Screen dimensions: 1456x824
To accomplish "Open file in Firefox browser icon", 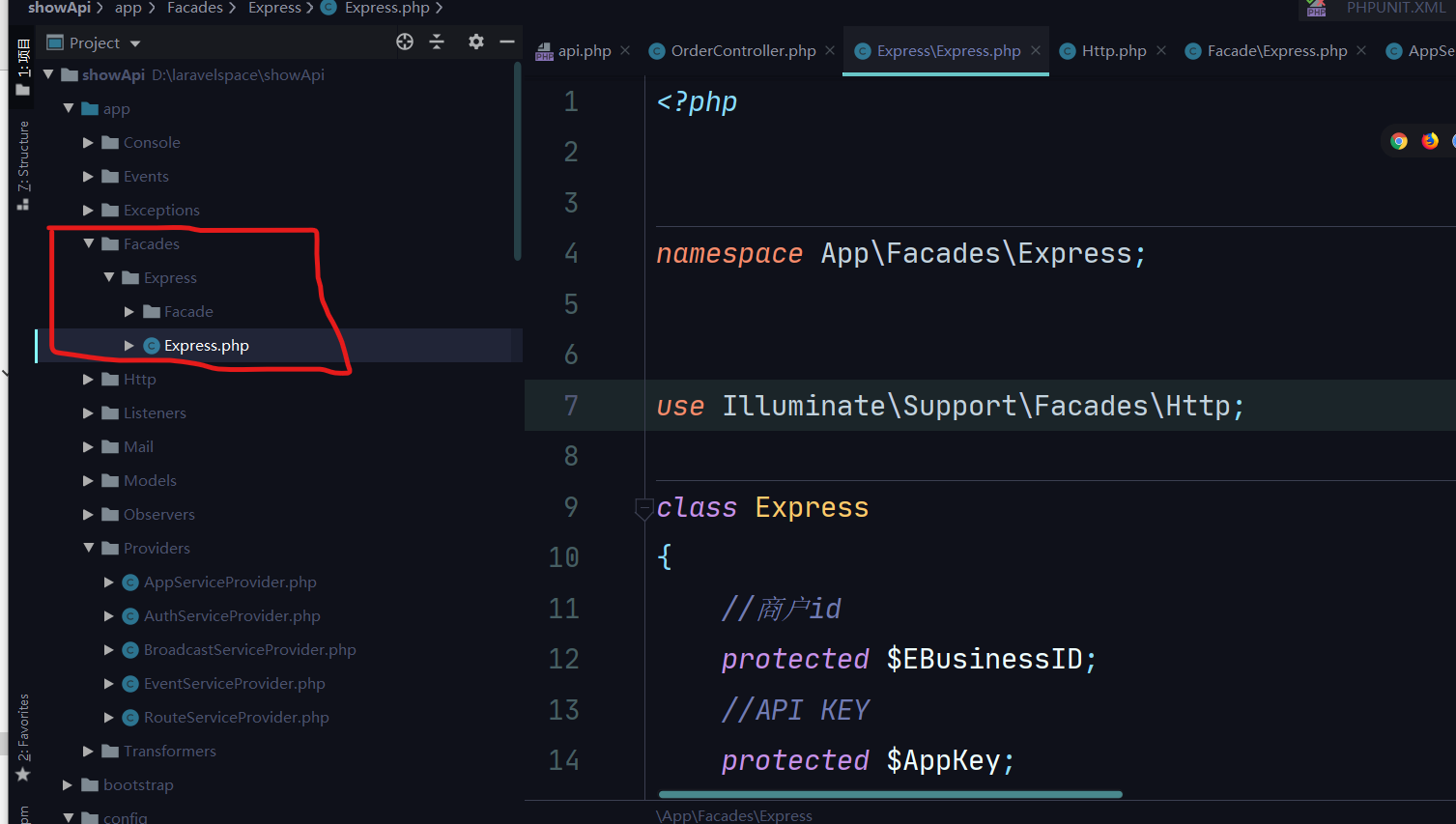I will tap(1430, 141).
